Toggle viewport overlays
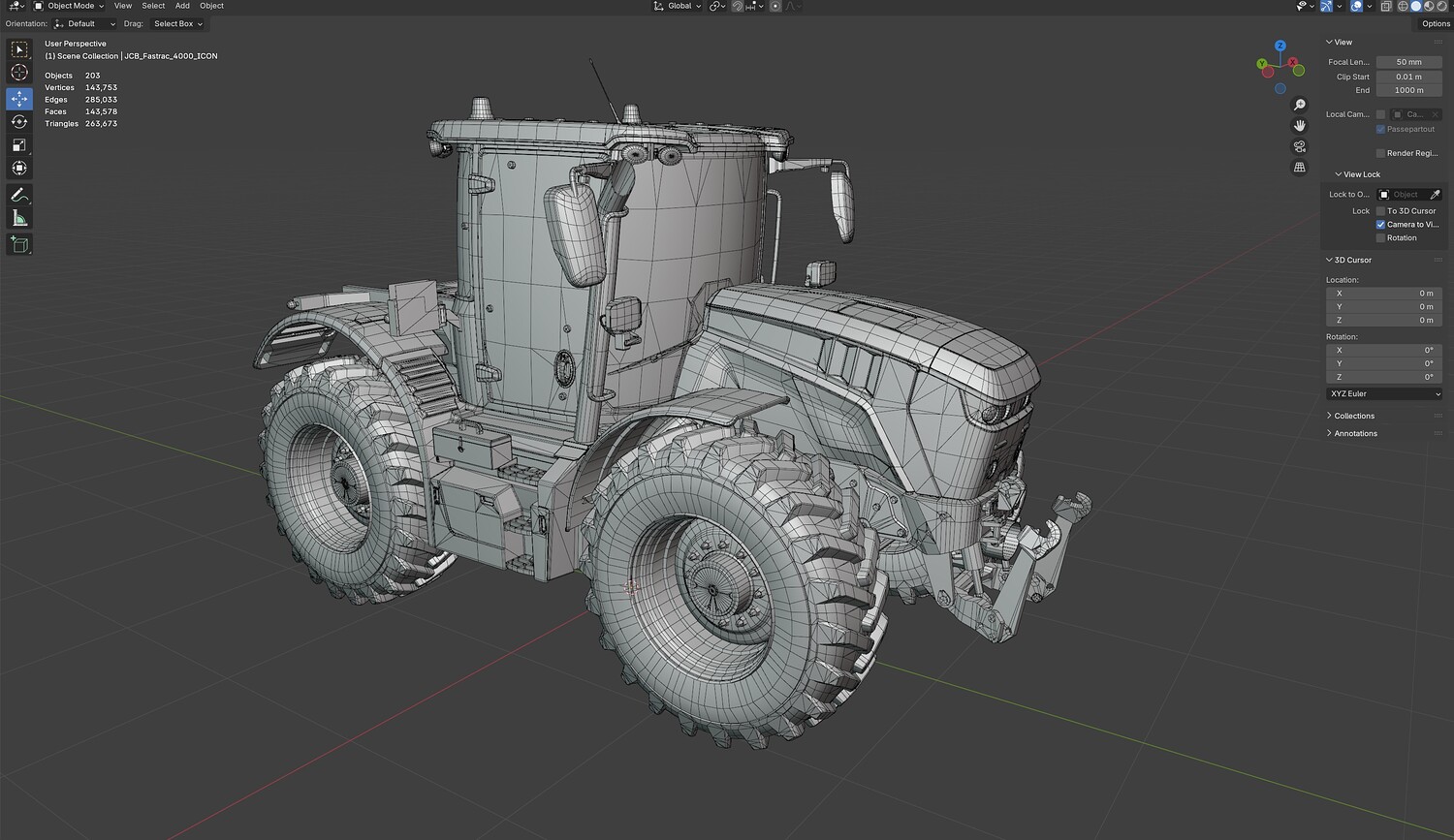This screenshot has width=1454, height=840. (1356, 6)
